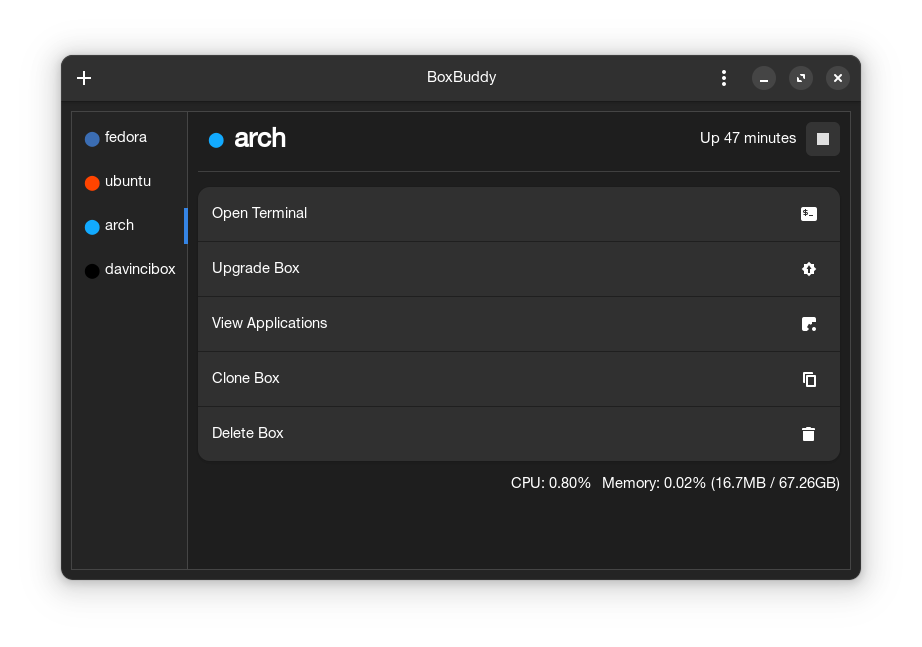
Task: Open the three-dot main menu
Action: [x=724, y=78]
